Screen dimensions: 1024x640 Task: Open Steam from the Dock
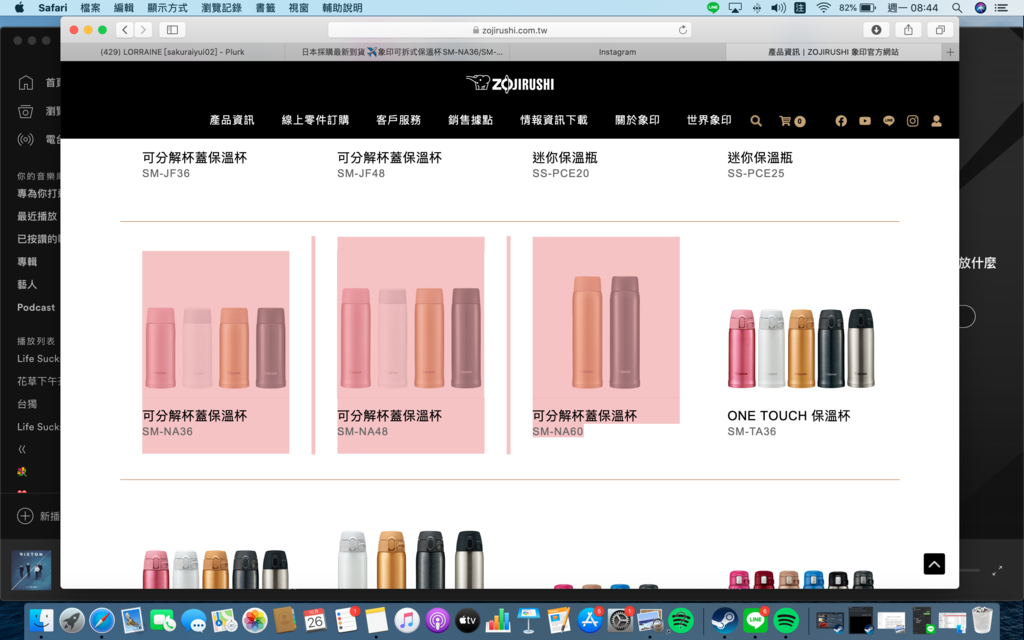click(x=724, y=620)
